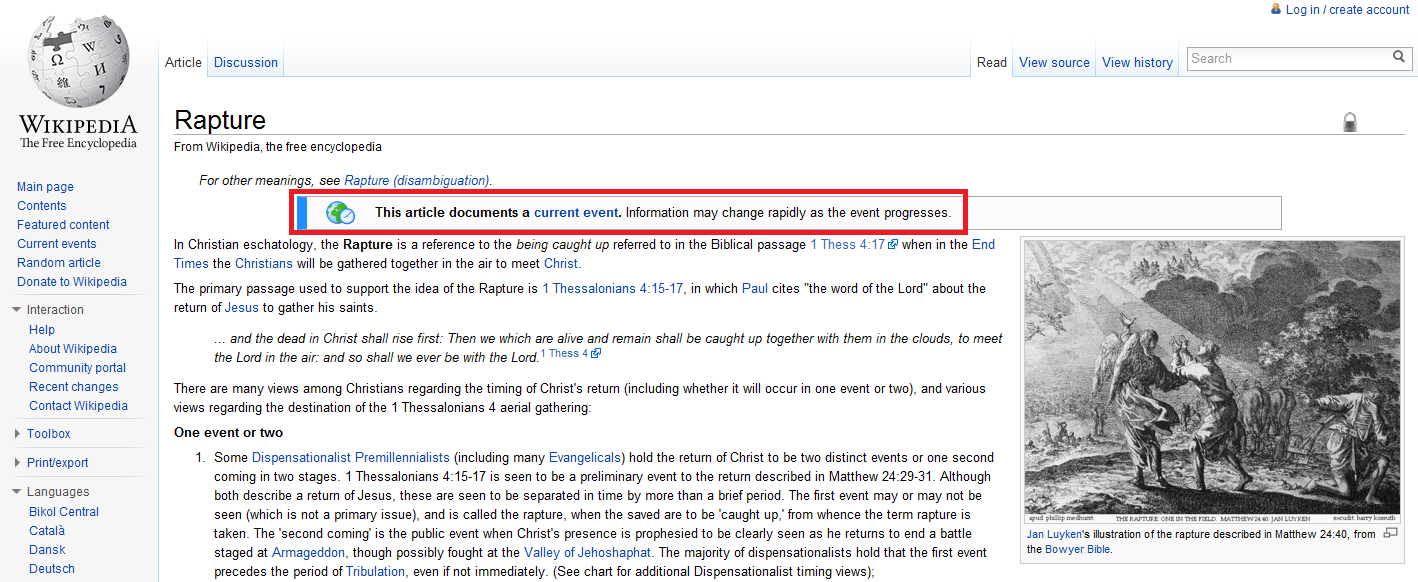Screen dimensions: 1418x582
Task: Open the Armageddon link
Action: [x=309, y=553]
